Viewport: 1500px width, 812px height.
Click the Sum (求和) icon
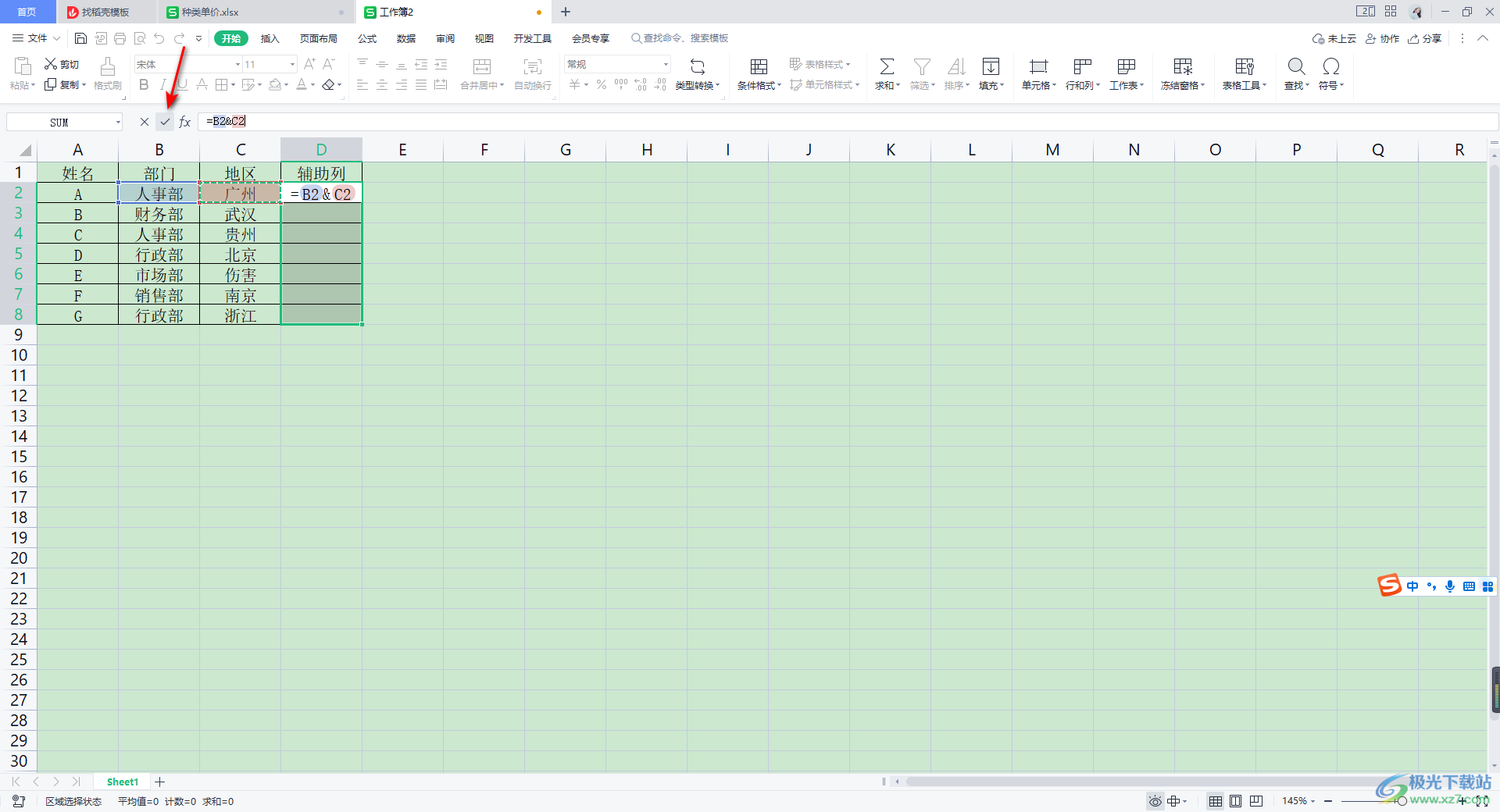[x=887, y=67]
